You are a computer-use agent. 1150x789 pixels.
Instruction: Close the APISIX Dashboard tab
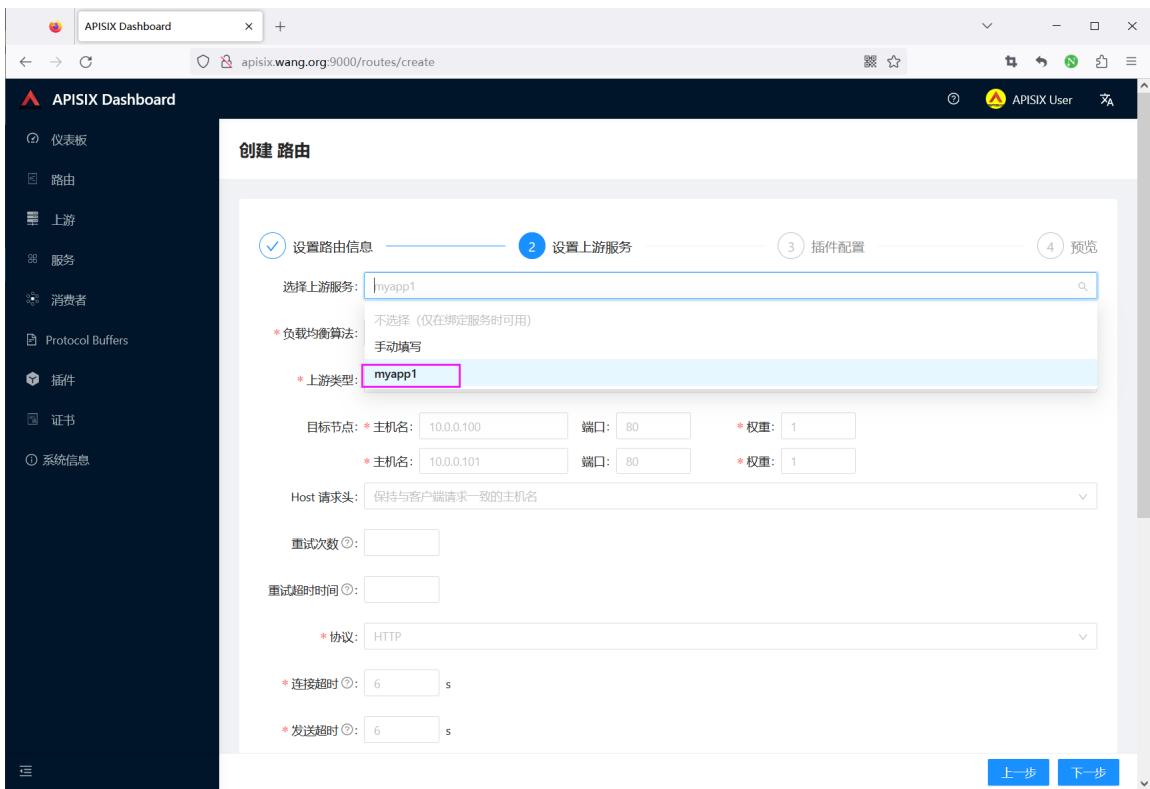point(249,26)
